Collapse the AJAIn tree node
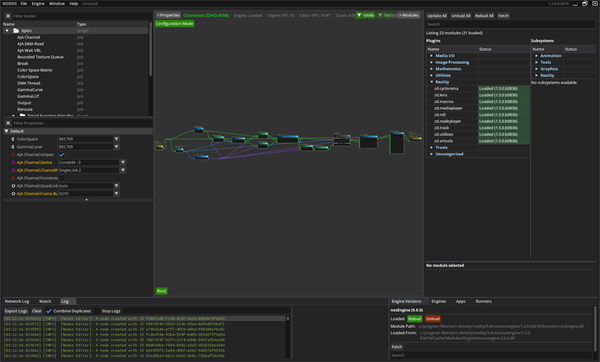 (x=7, y=31)
